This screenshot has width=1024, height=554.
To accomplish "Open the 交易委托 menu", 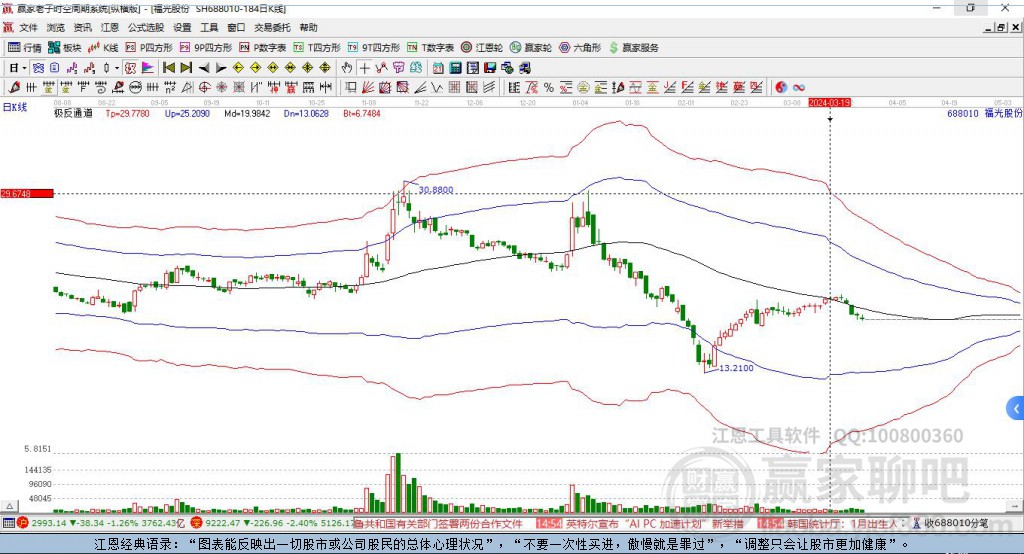I will point(272,27).
